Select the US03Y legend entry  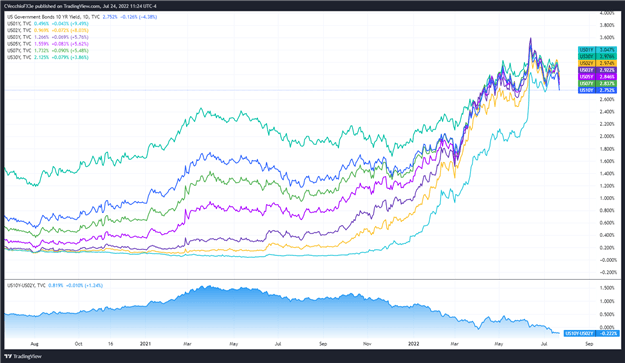point(48,37)
